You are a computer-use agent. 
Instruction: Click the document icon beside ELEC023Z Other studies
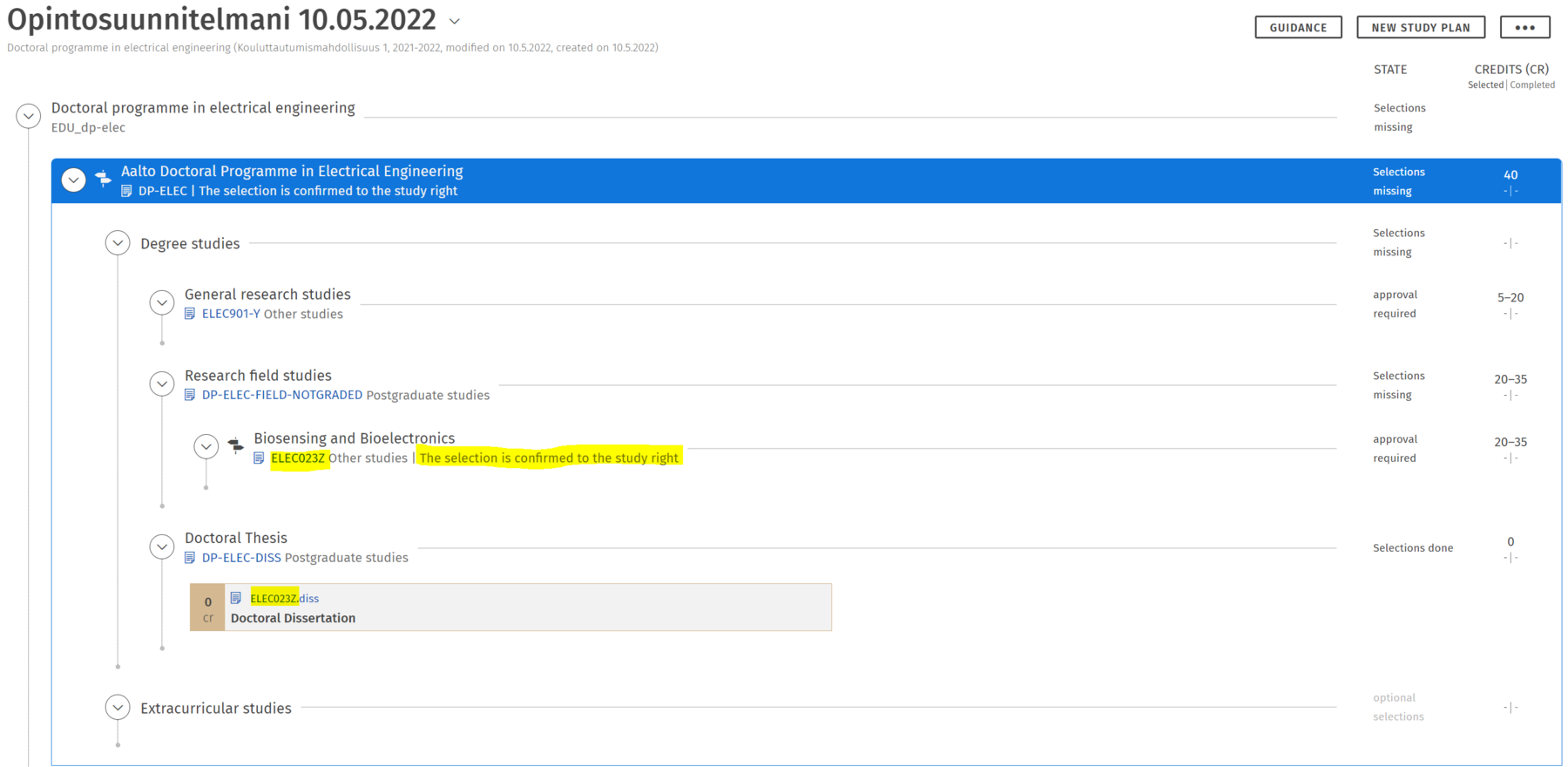tap(259, 458)
